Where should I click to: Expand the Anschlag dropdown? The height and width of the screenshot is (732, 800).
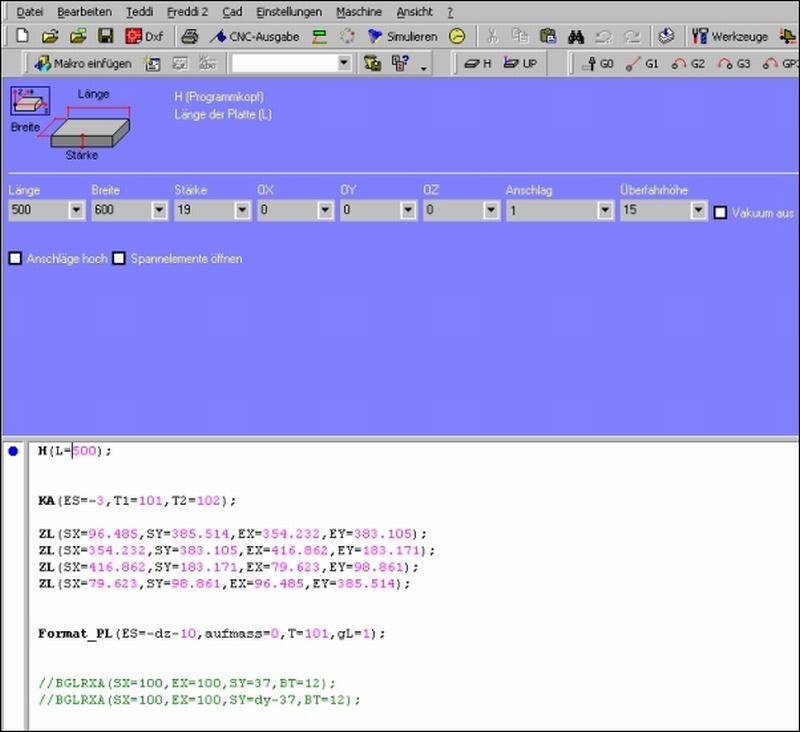[606, 210]
